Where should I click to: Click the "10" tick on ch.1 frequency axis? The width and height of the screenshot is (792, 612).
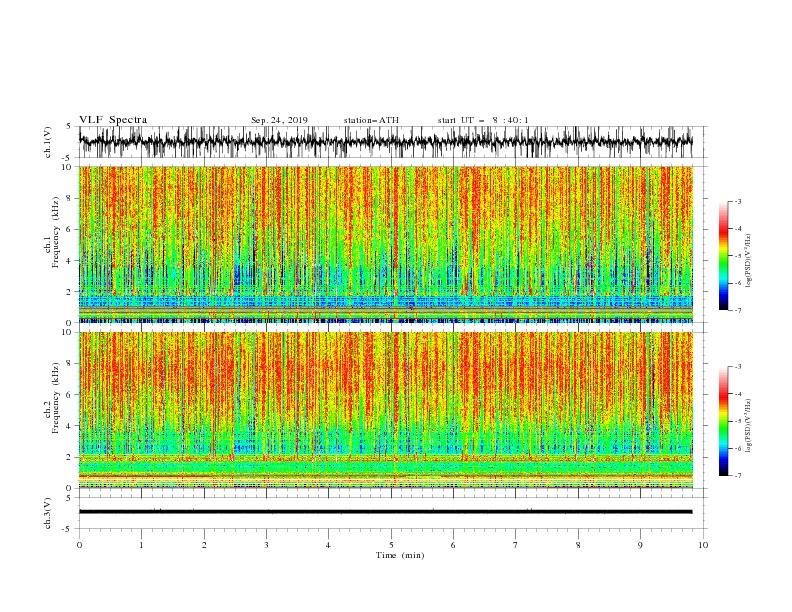tap(67, 167)
